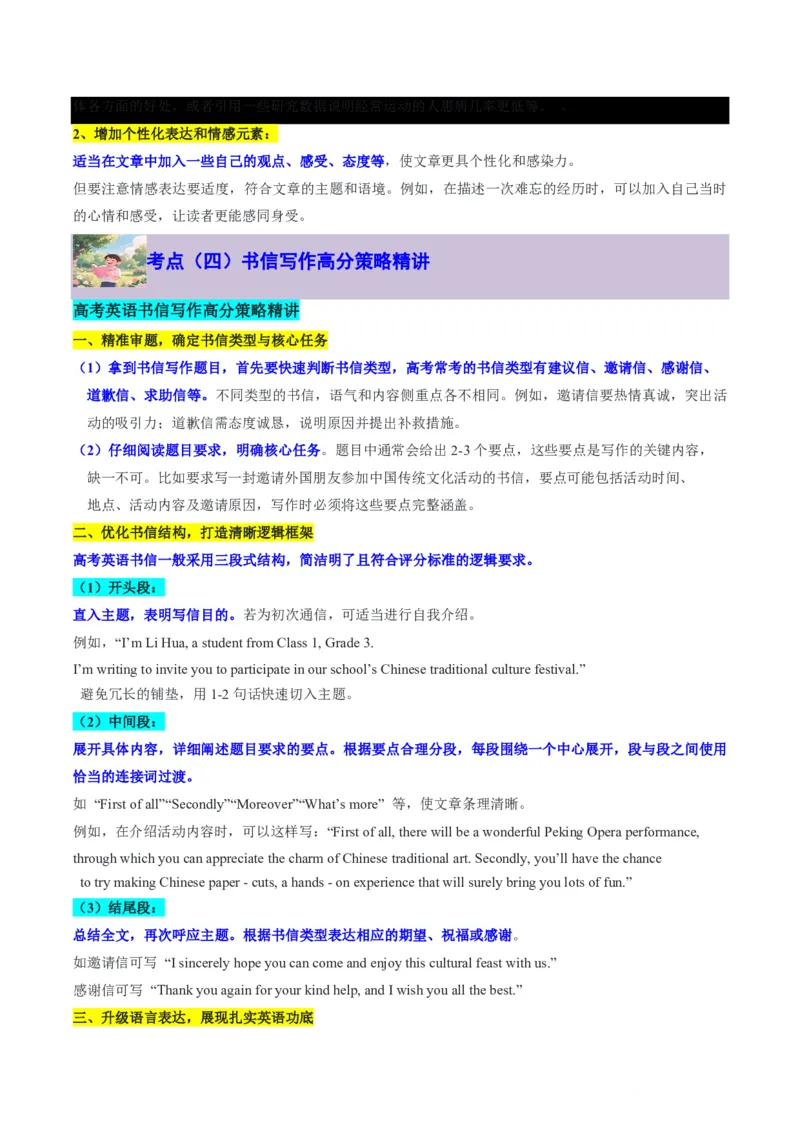Click line '避免冗长的铺垫，用 1-2 句话快速切入主题。'
The width and height of the screenshot is (800, 1132).
coord(217,695)
